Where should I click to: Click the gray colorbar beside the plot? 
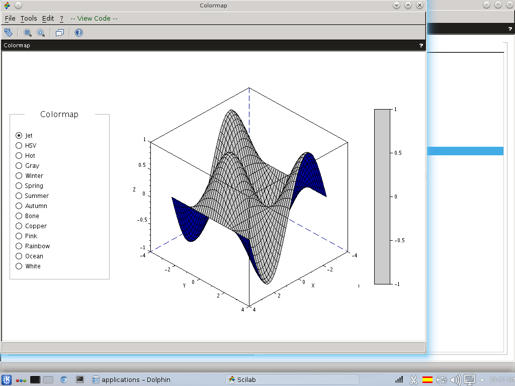click(x=382, y=197)
